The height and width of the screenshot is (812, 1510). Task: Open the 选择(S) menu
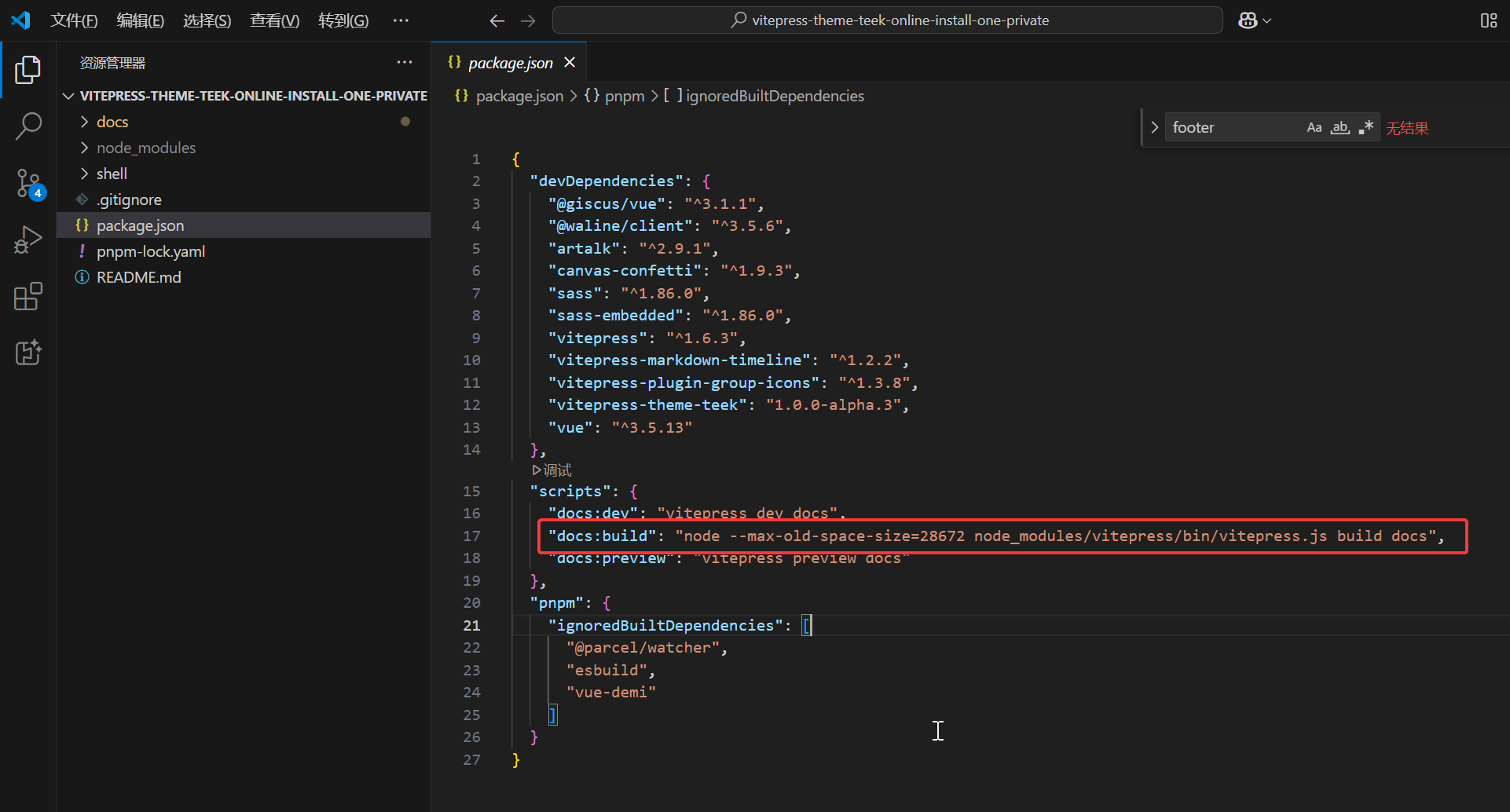click(207, 20)
